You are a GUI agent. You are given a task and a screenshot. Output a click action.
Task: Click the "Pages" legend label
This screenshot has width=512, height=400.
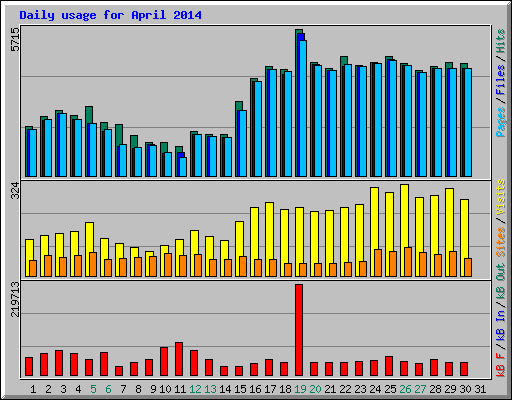click(500, 122)
